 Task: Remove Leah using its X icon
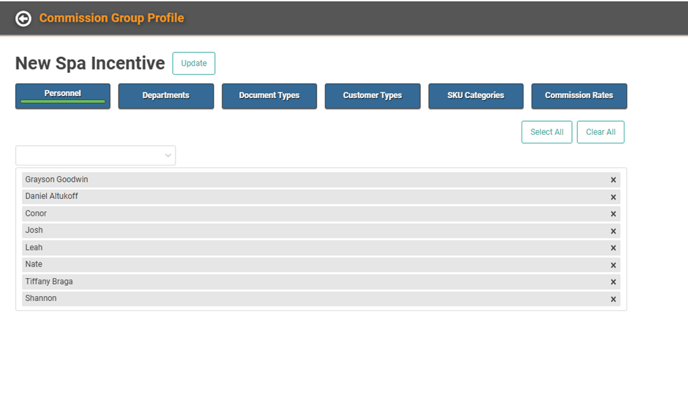[613, 248]
